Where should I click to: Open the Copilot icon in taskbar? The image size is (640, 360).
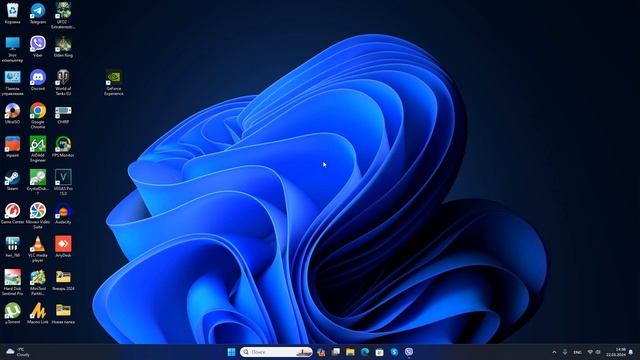coord(321,352)
